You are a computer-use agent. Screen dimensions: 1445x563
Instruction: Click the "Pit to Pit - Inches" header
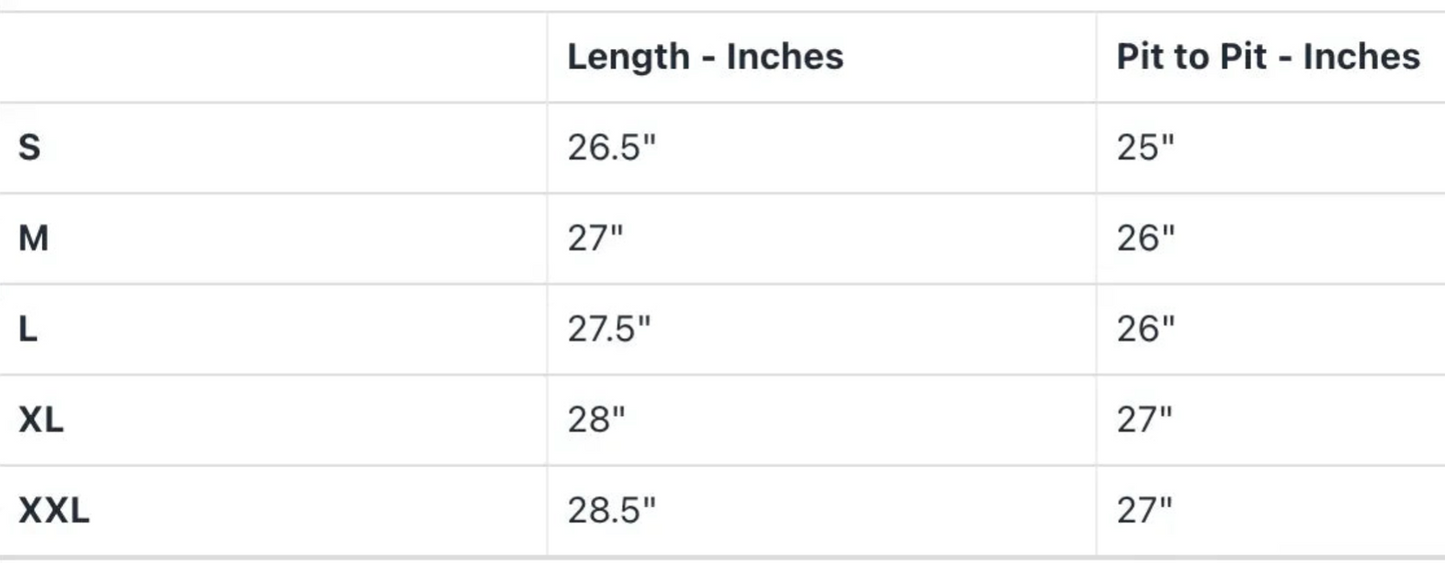[x=1267, y=57]
